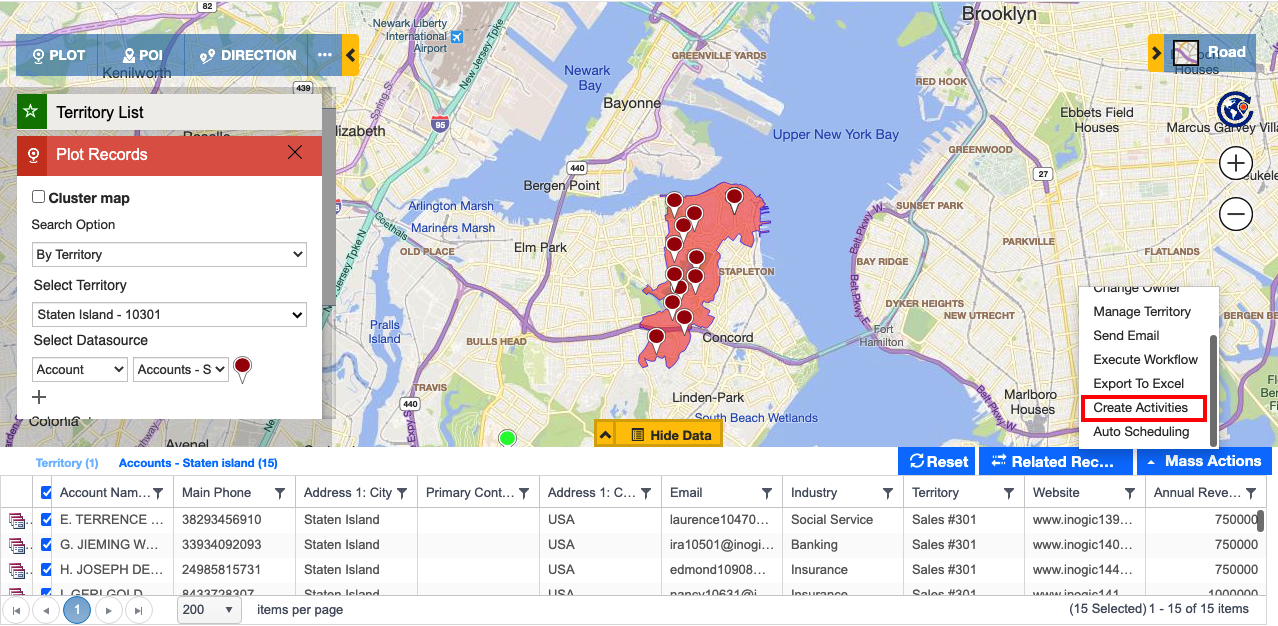The height and width of the screenshot is (626, 1278).
Task: Switch to the Territory (1) tab
Action: point(67,463)
